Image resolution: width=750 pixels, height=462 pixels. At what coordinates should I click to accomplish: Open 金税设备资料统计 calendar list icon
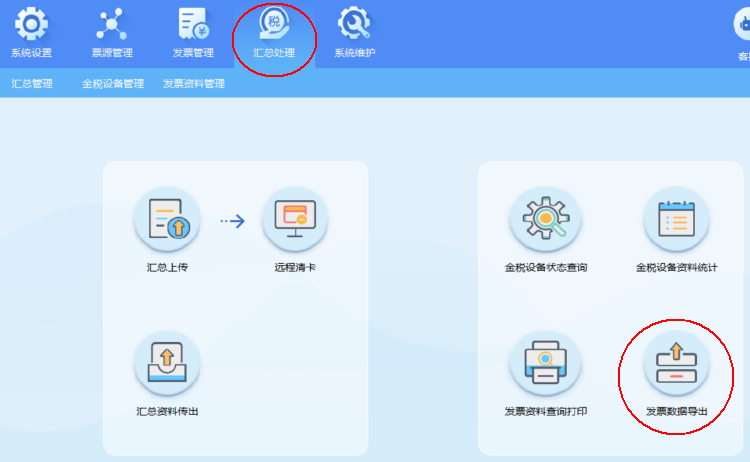(676, 220)
